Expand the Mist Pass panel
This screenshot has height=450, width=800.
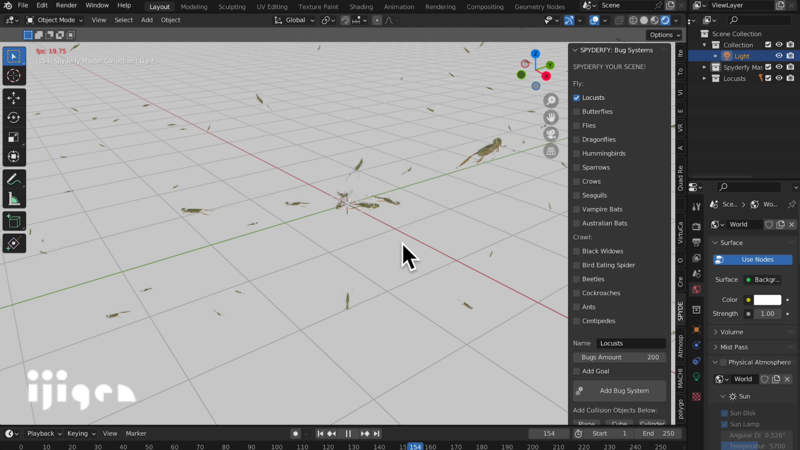tap(715, 347)
